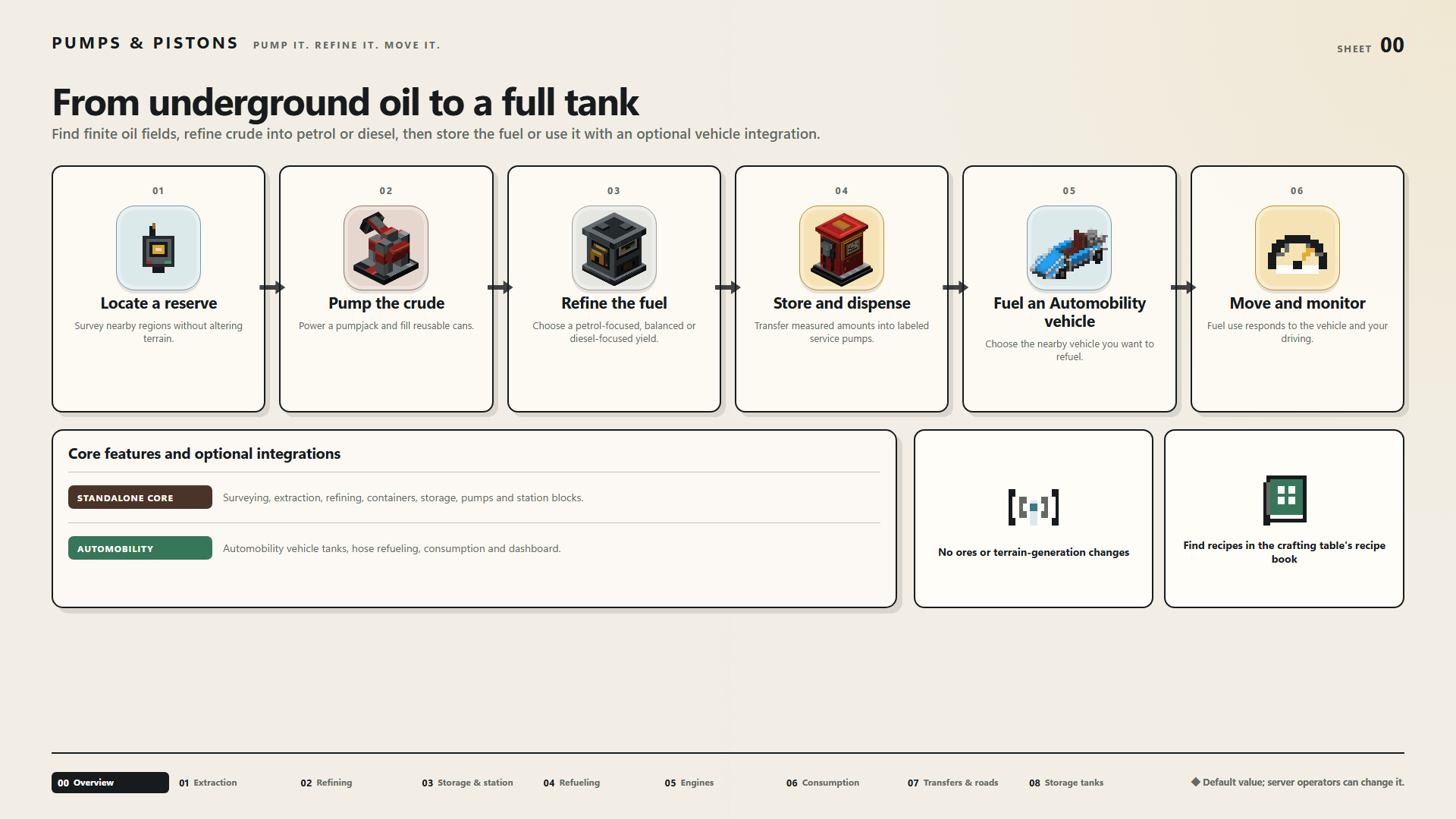The image size is (1456, 819).
Task: Select the 00 Overview tab
Action: (x=110, y=783)
